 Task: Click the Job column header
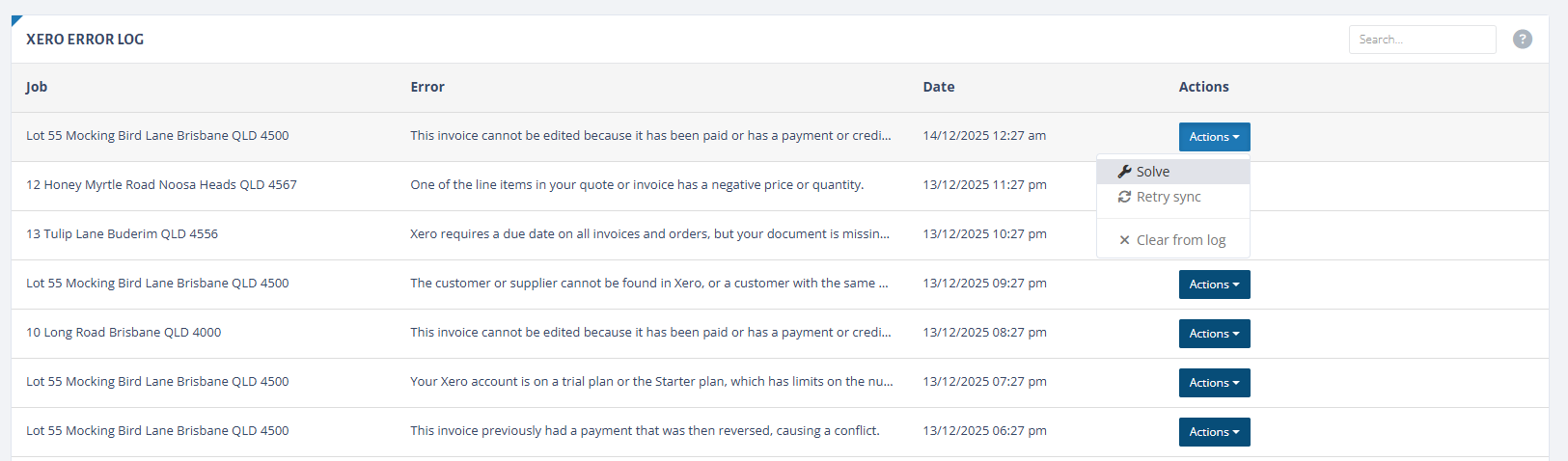click(37, 87)
